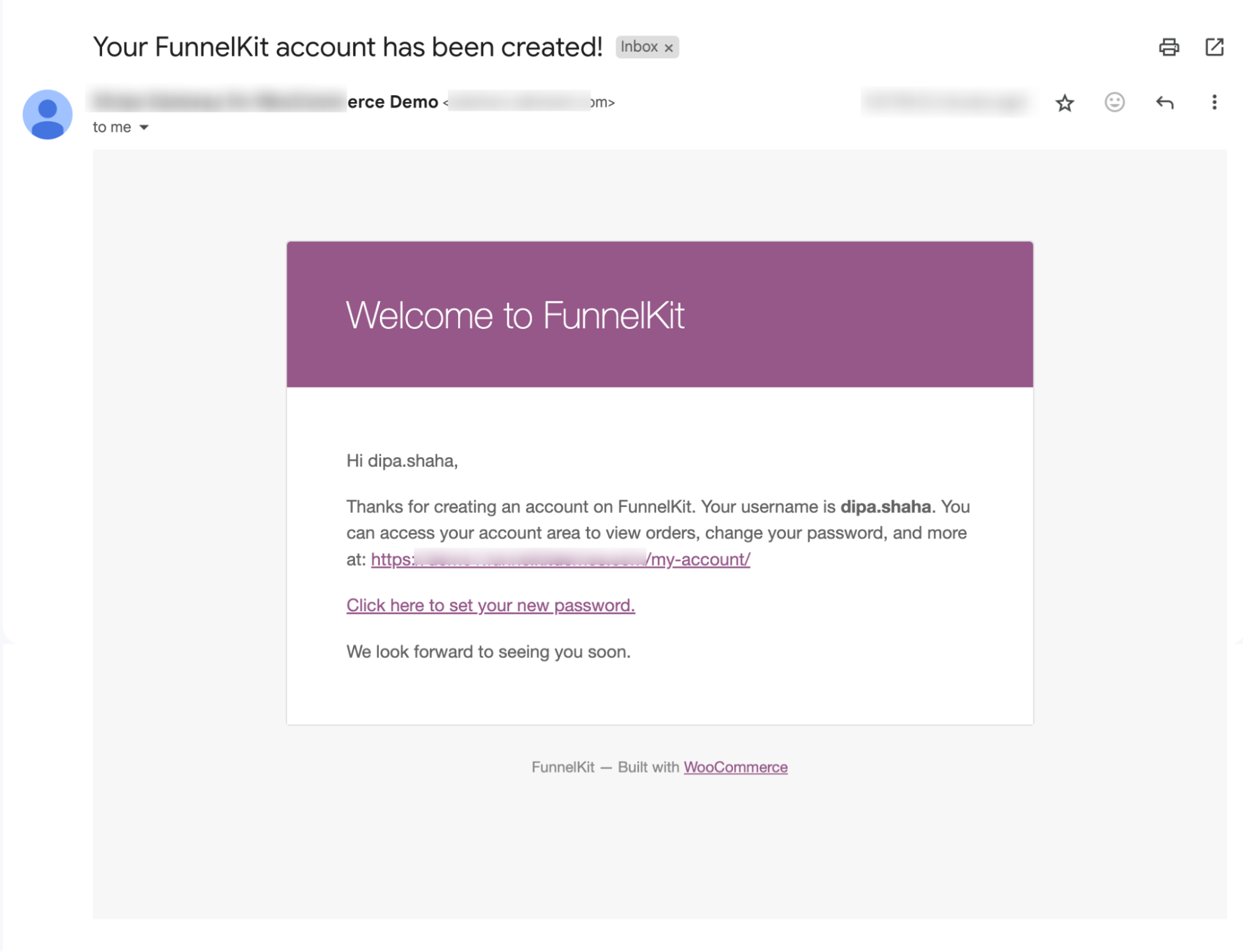Screen dimensions: 1243x952
Task: Open the my-account link in the email
Action: tap(560, 559)
